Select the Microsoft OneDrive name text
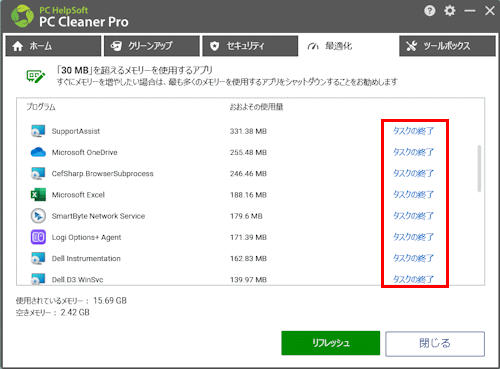Image resolution: width=500 pixels, height=369 pixels. click(85, 152)
